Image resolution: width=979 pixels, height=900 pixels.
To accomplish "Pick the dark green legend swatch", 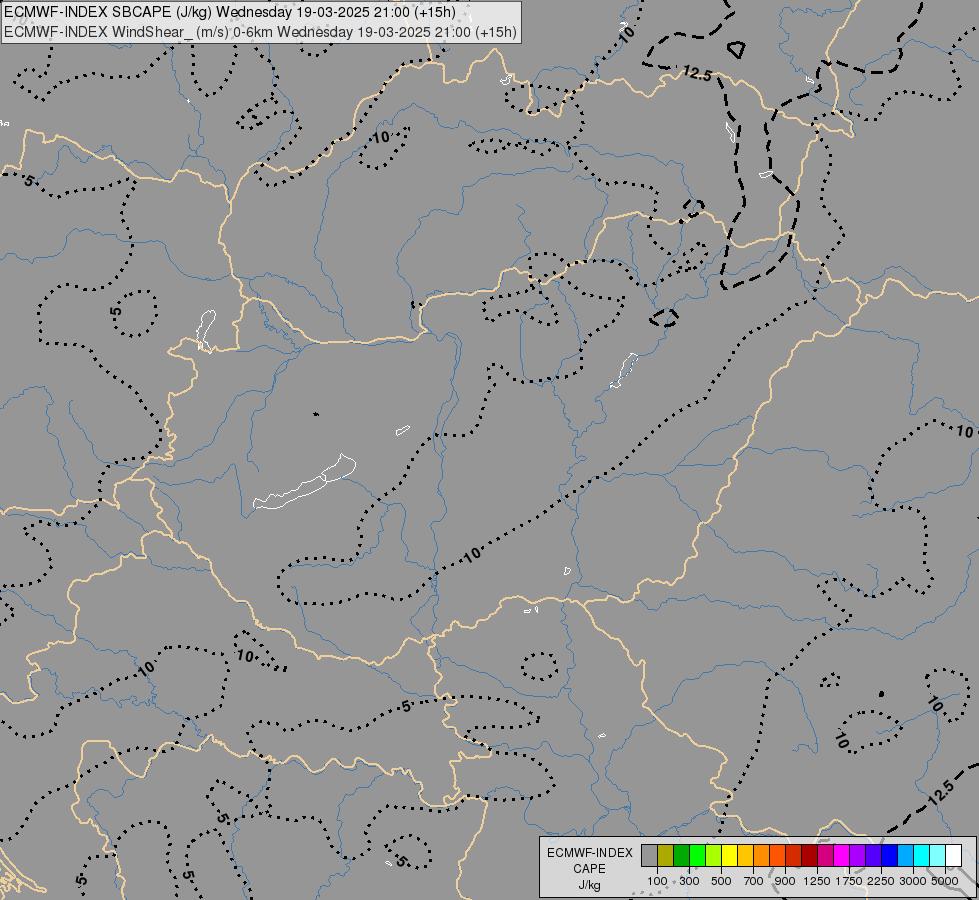I will 681,856.
